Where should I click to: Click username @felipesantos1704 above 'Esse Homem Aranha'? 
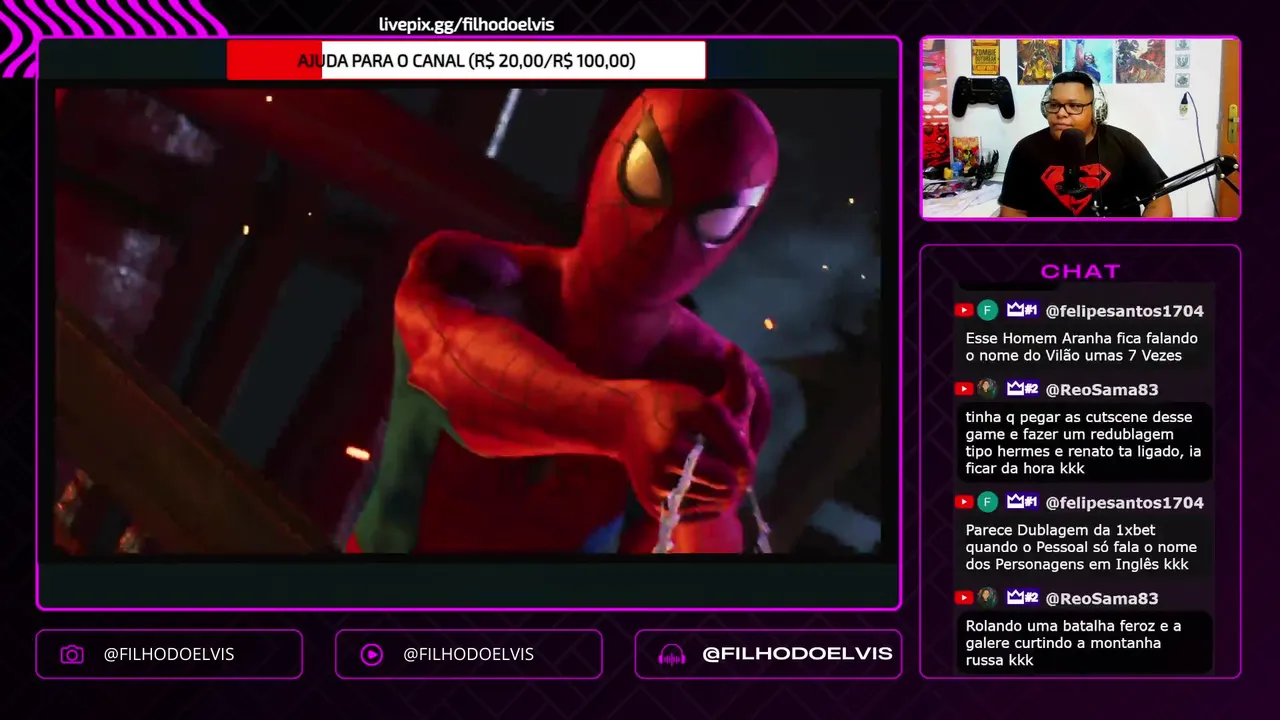(1124, 311)
